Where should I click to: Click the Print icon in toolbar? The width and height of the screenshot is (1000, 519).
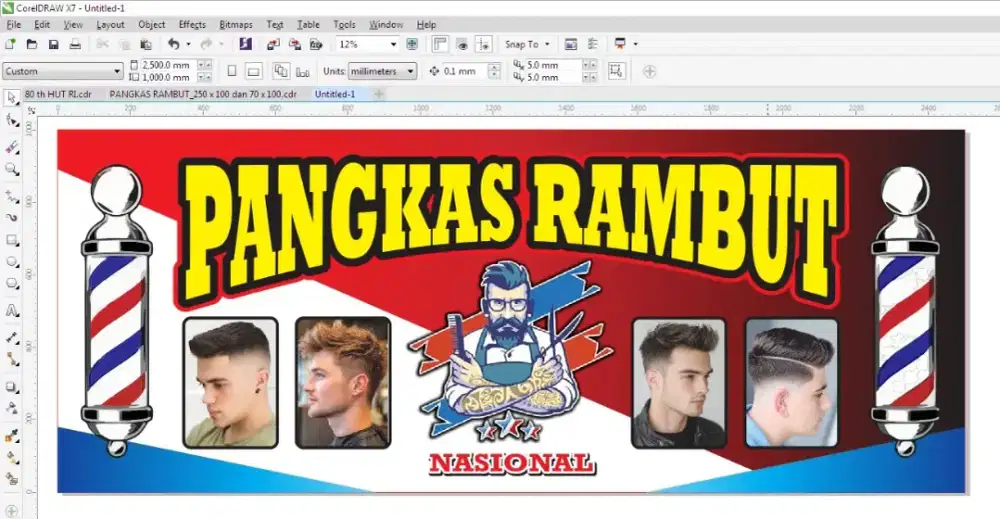pos(75,44)
